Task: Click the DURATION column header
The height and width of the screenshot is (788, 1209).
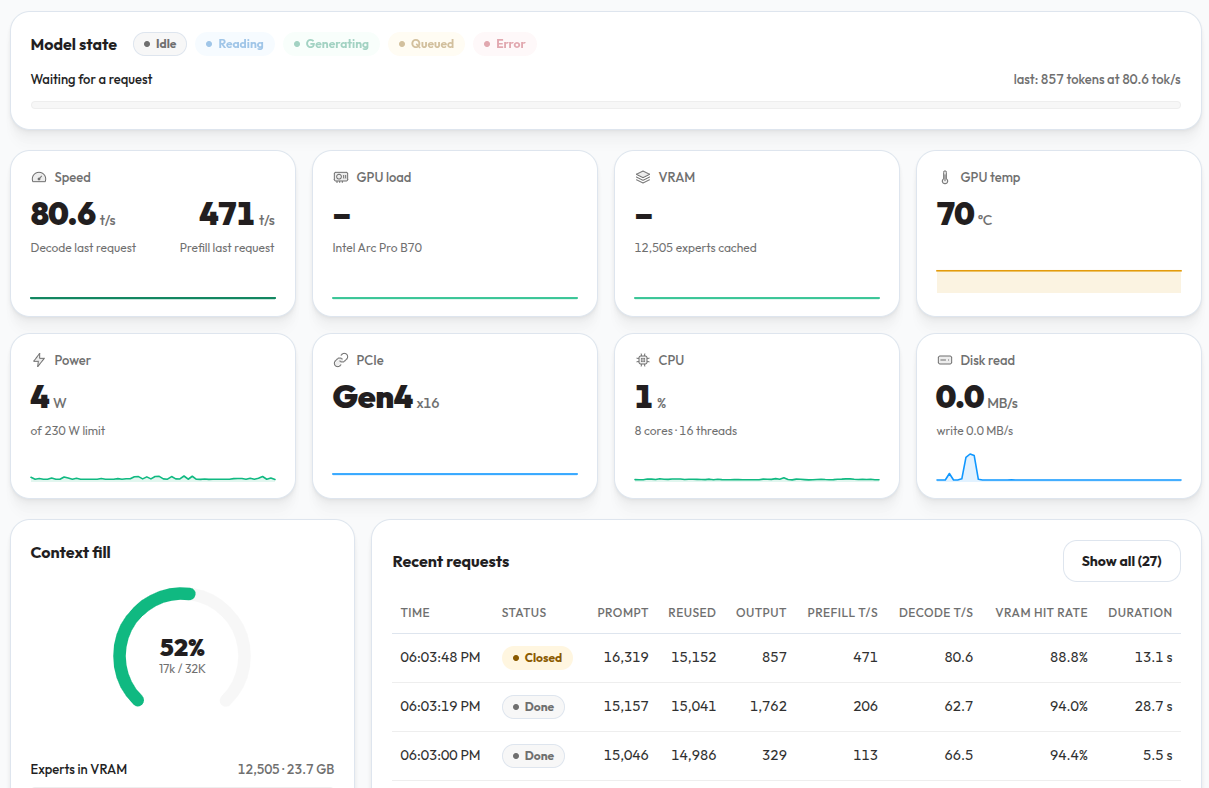Action: pos(1140,613)
